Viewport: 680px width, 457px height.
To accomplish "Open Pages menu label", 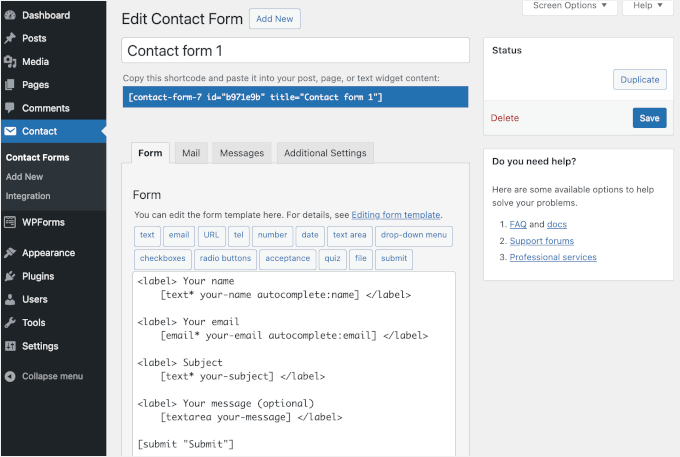I will point(36,85).
